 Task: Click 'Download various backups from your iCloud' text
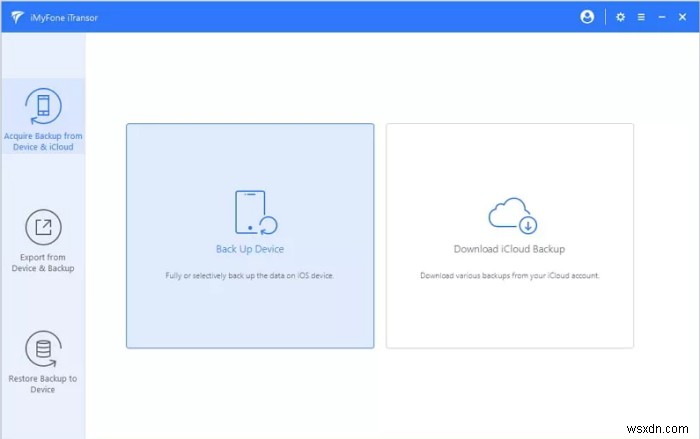click(x=509, y=276)
